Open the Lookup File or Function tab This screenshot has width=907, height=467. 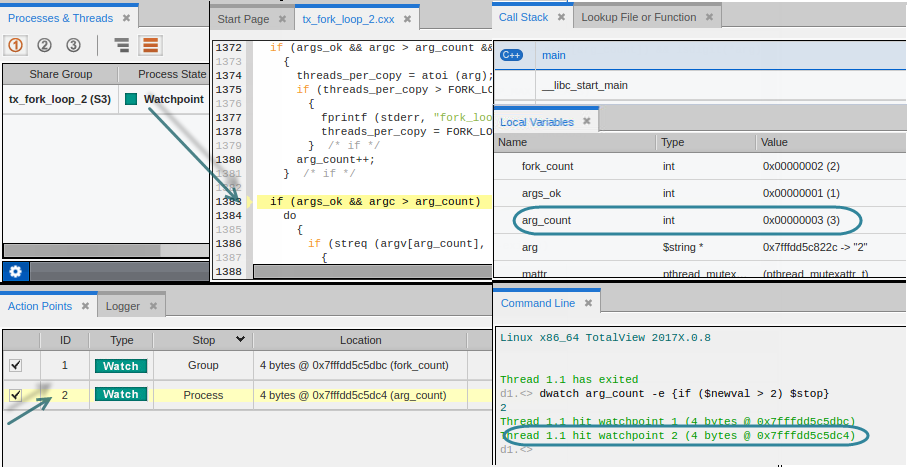(x=638, y=17)
